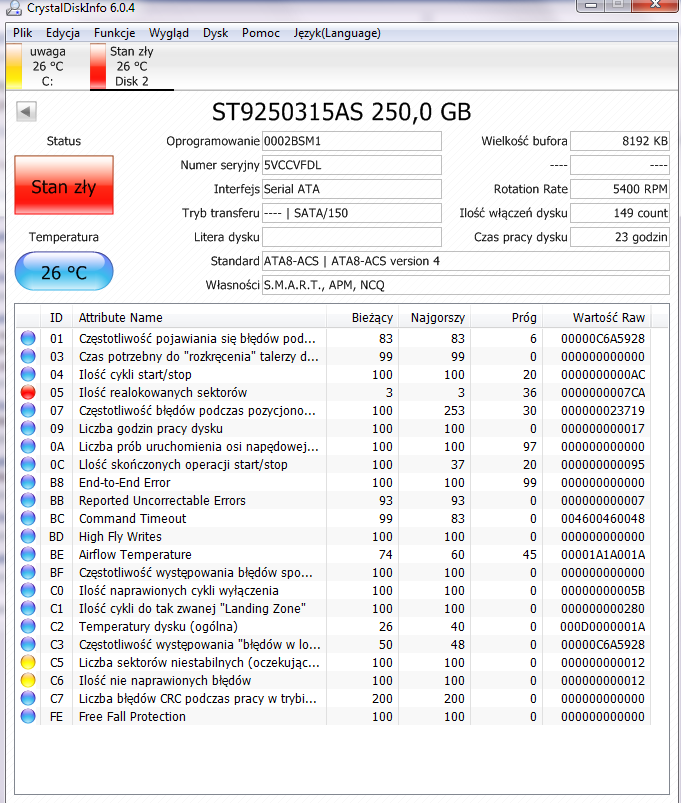
Task: Click blue status dot for attribute 0C
Action: click(x=28, y=464)
